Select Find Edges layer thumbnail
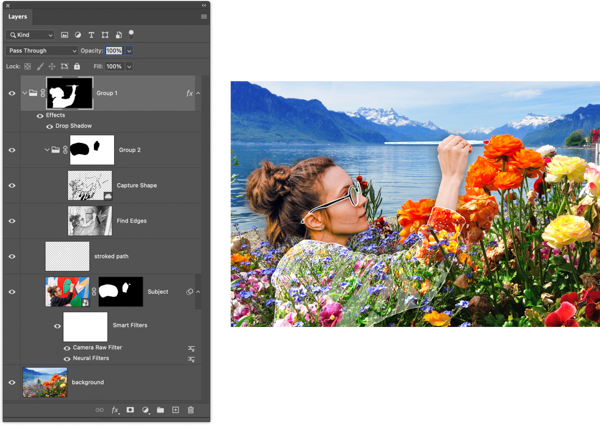This screenshot has height=426, width=600. pyautogui.click(x=90, y=221)
